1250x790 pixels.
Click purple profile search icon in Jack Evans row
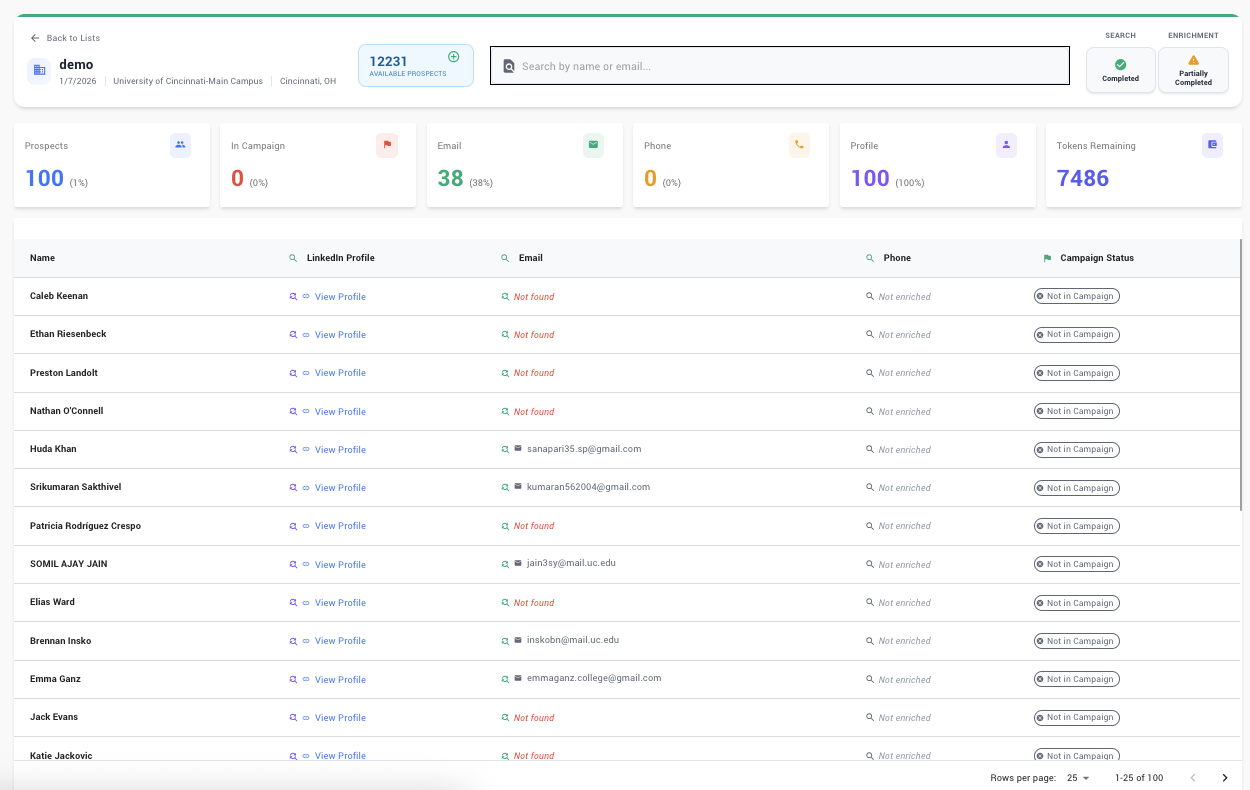pos(293,718)
